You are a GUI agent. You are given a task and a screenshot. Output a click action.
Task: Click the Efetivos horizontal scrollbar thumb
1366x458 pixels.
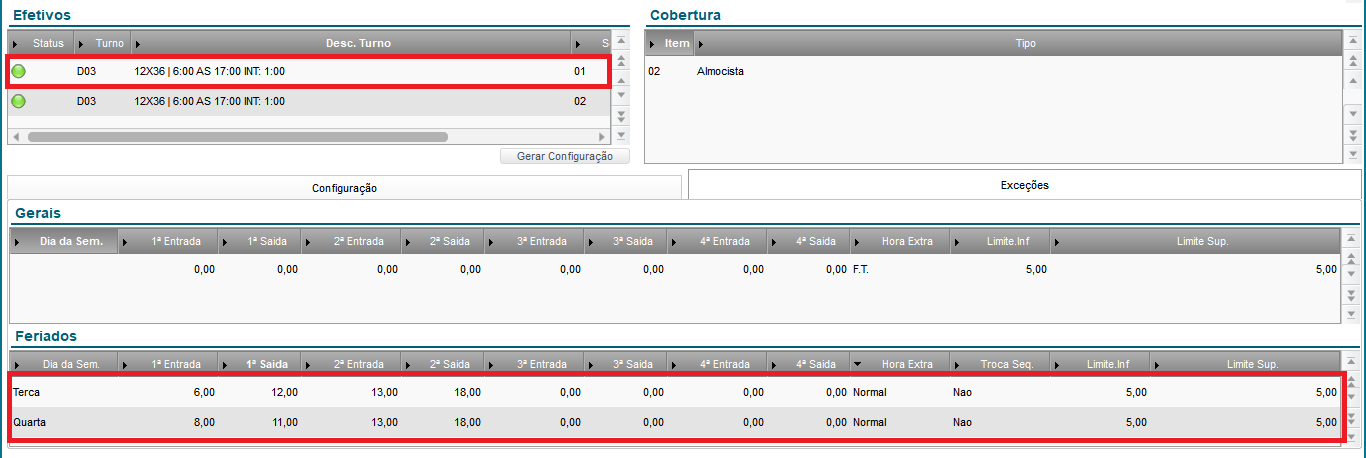point(238,136)
